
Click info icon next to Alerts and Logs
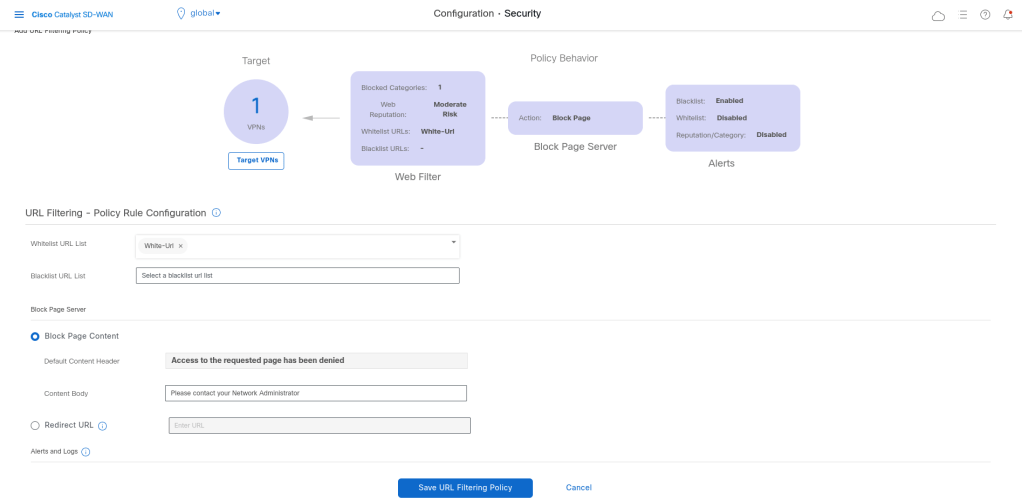86,452
